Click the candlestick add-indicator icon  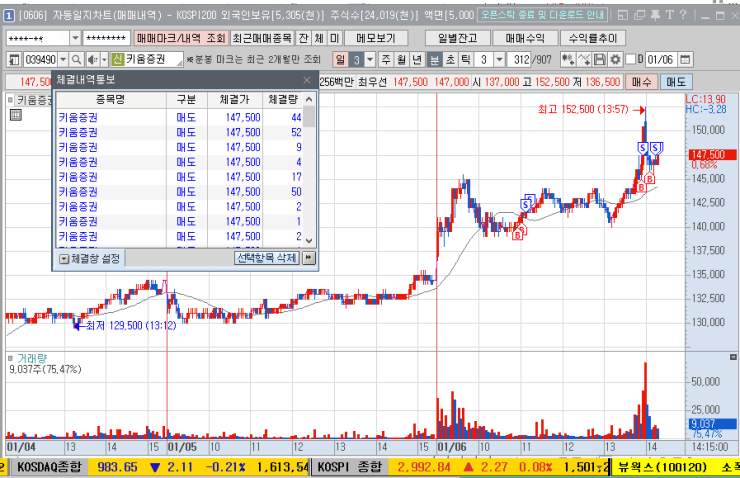568,59
